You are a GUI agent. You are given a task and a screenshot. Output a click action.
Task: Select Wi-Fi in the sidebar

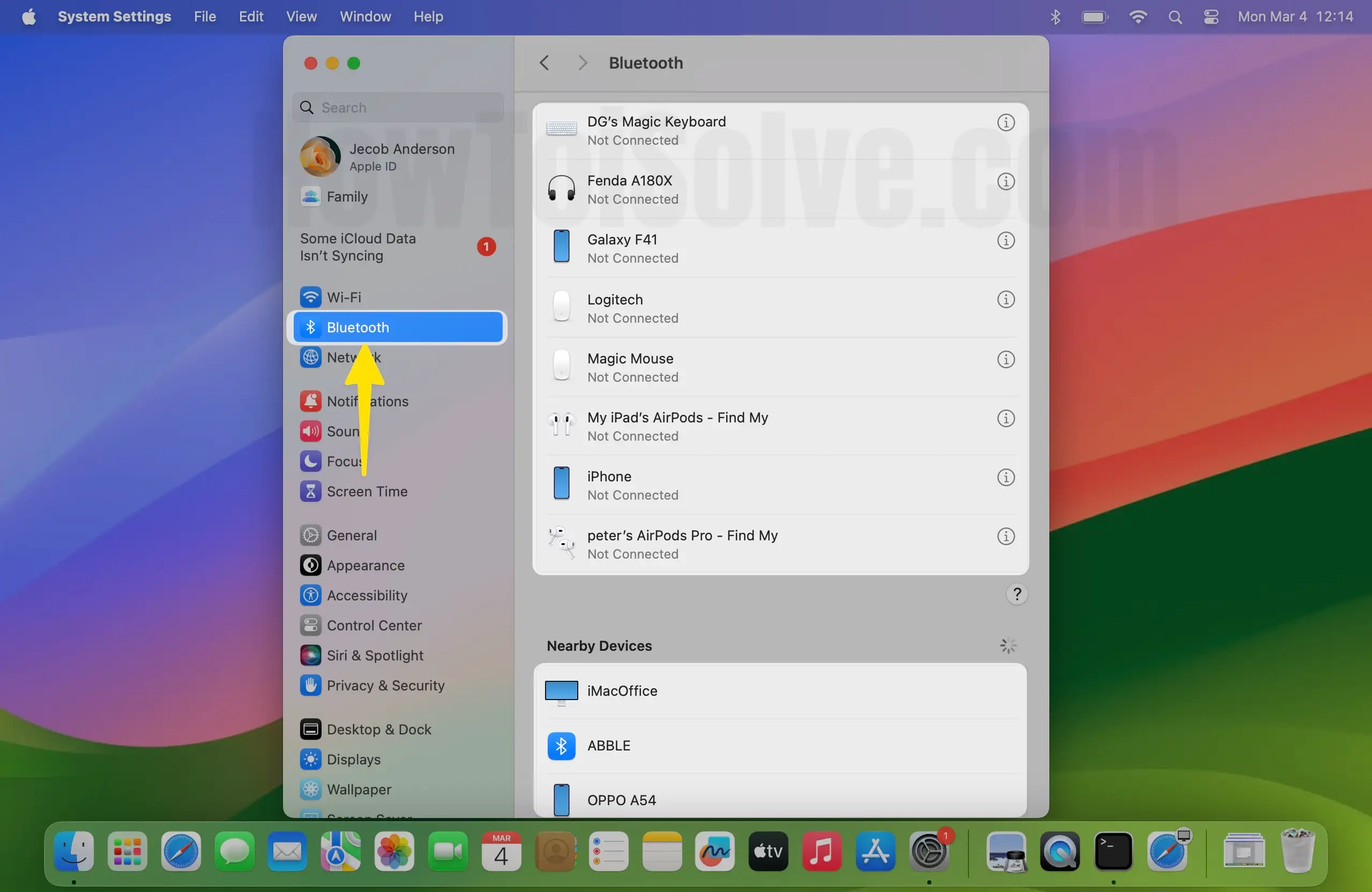(x=344, y=297)
